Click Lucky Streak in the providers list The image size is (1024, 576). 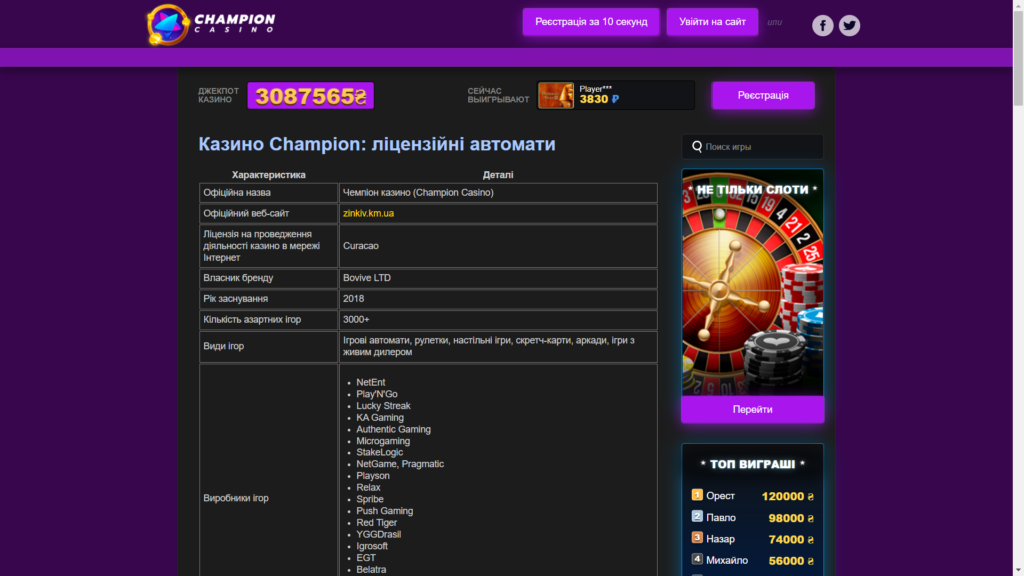(383, 406)
